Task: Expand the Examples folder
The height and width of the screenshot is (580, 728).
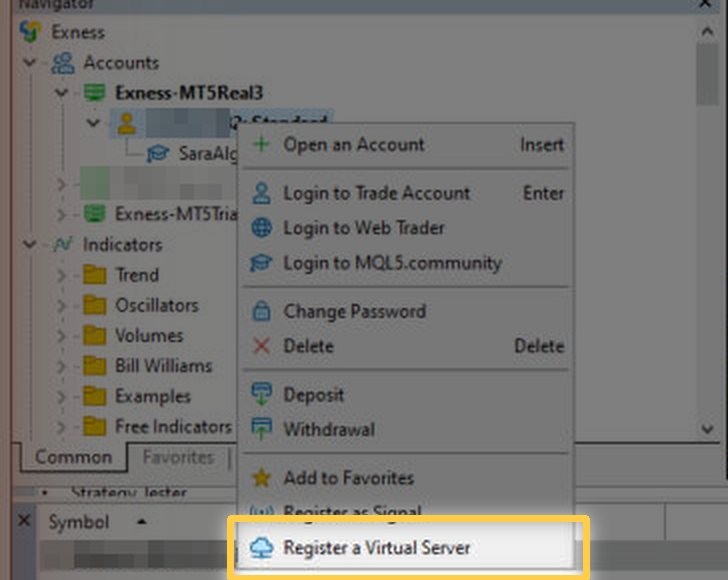Action: tap(61, 396)
